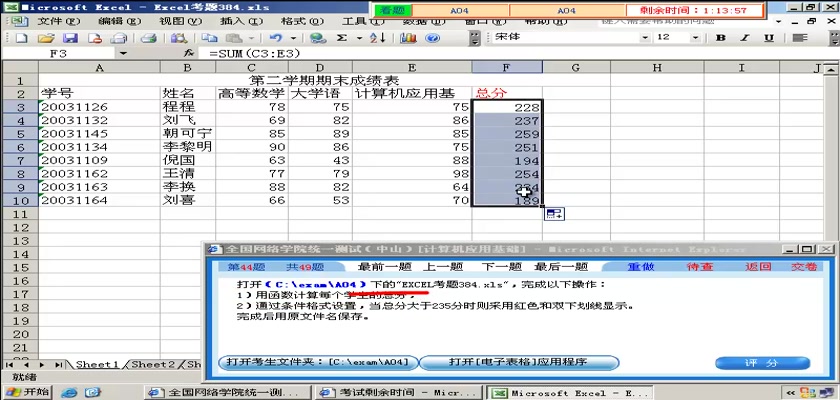This screenshot has height=400, width=840.
Task: Apply bold formatting with B
Action: [721, 37]
